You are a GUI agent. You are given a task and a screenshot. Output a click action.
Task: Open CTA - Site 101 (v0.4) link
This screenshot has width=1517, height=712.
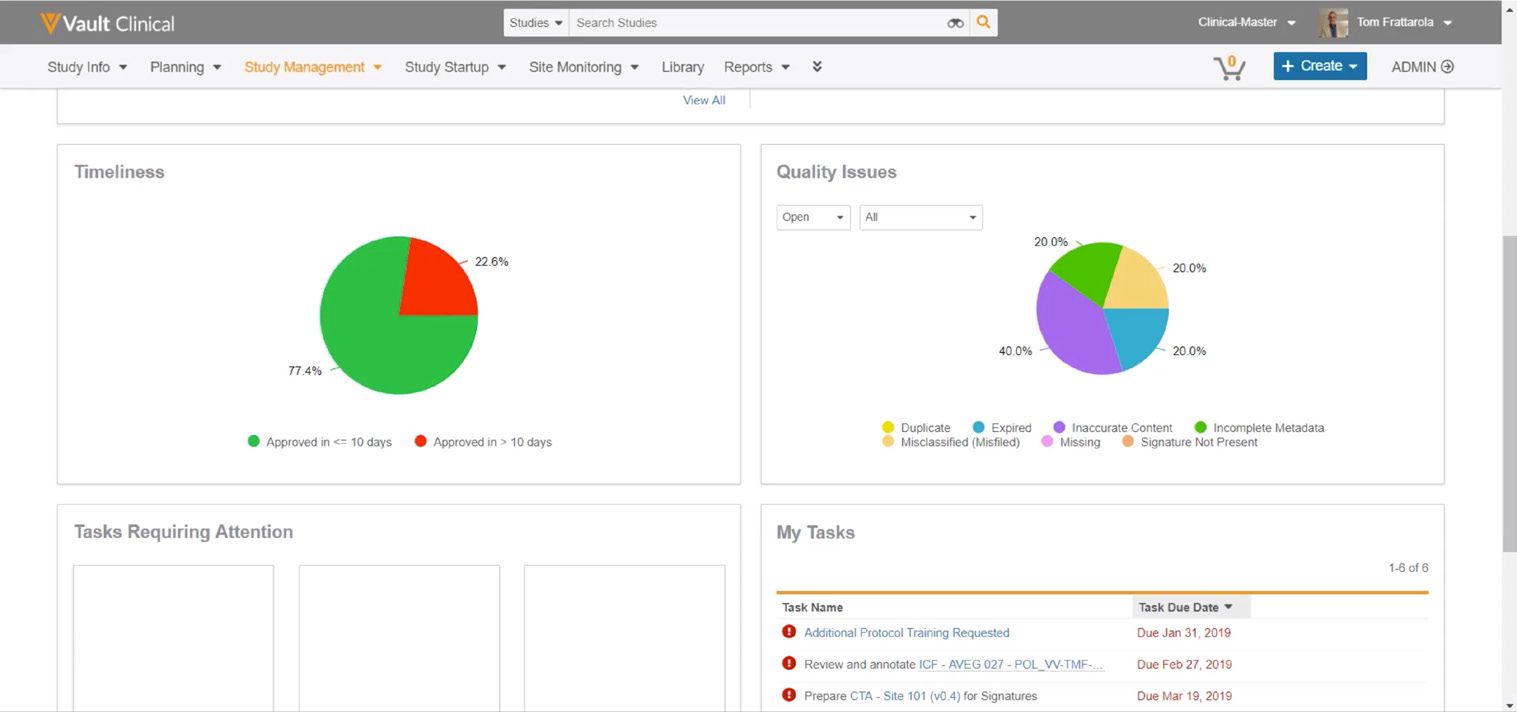(x=905, y=696)
